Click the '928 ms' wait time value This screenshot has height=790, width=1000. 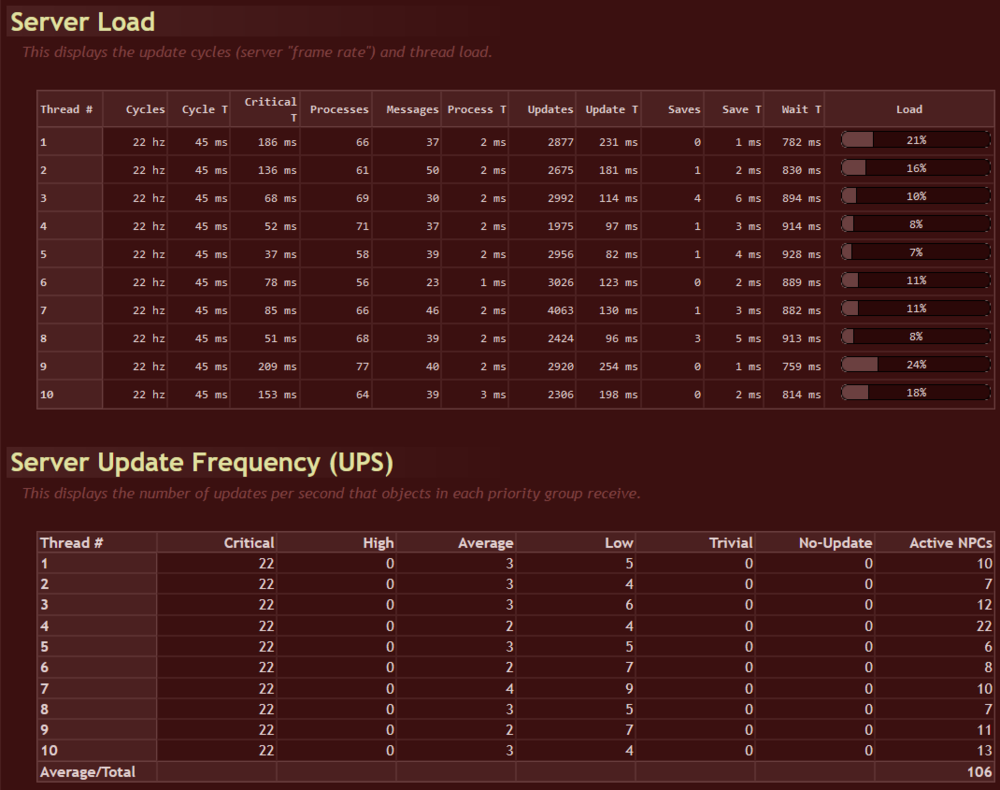click(x=802, y=254)
